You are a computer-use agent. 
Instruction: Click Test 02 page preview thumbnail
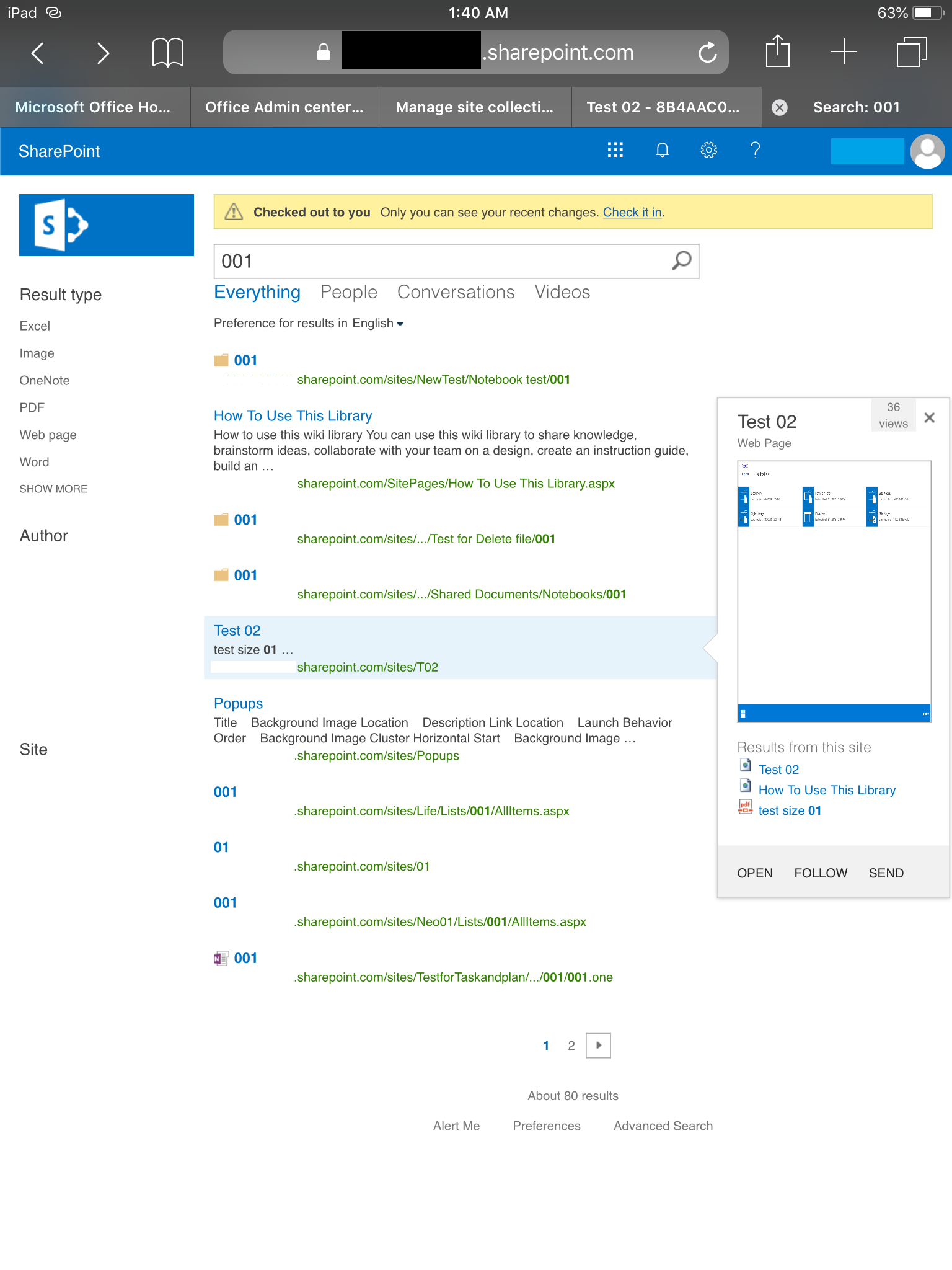[x=834, y=592]
